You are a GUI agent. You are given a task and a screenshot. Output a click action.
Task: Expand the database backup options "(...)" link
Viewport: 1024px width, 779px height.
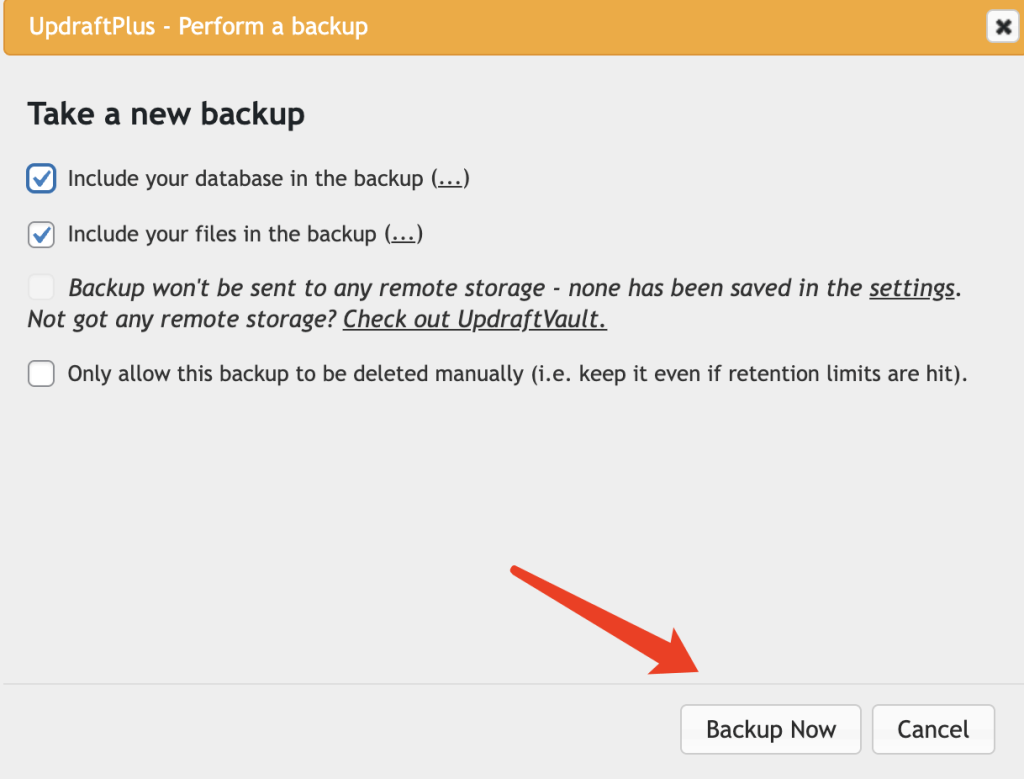click(x=451, y=179)
